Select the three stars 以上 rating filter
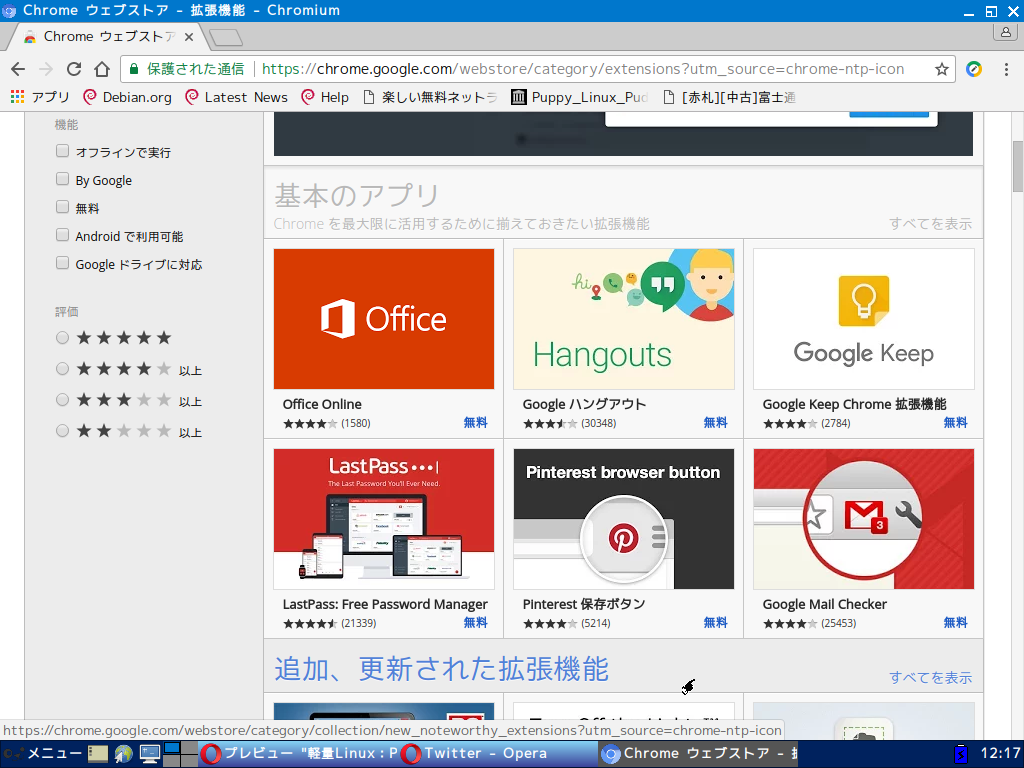 [62, 400]
